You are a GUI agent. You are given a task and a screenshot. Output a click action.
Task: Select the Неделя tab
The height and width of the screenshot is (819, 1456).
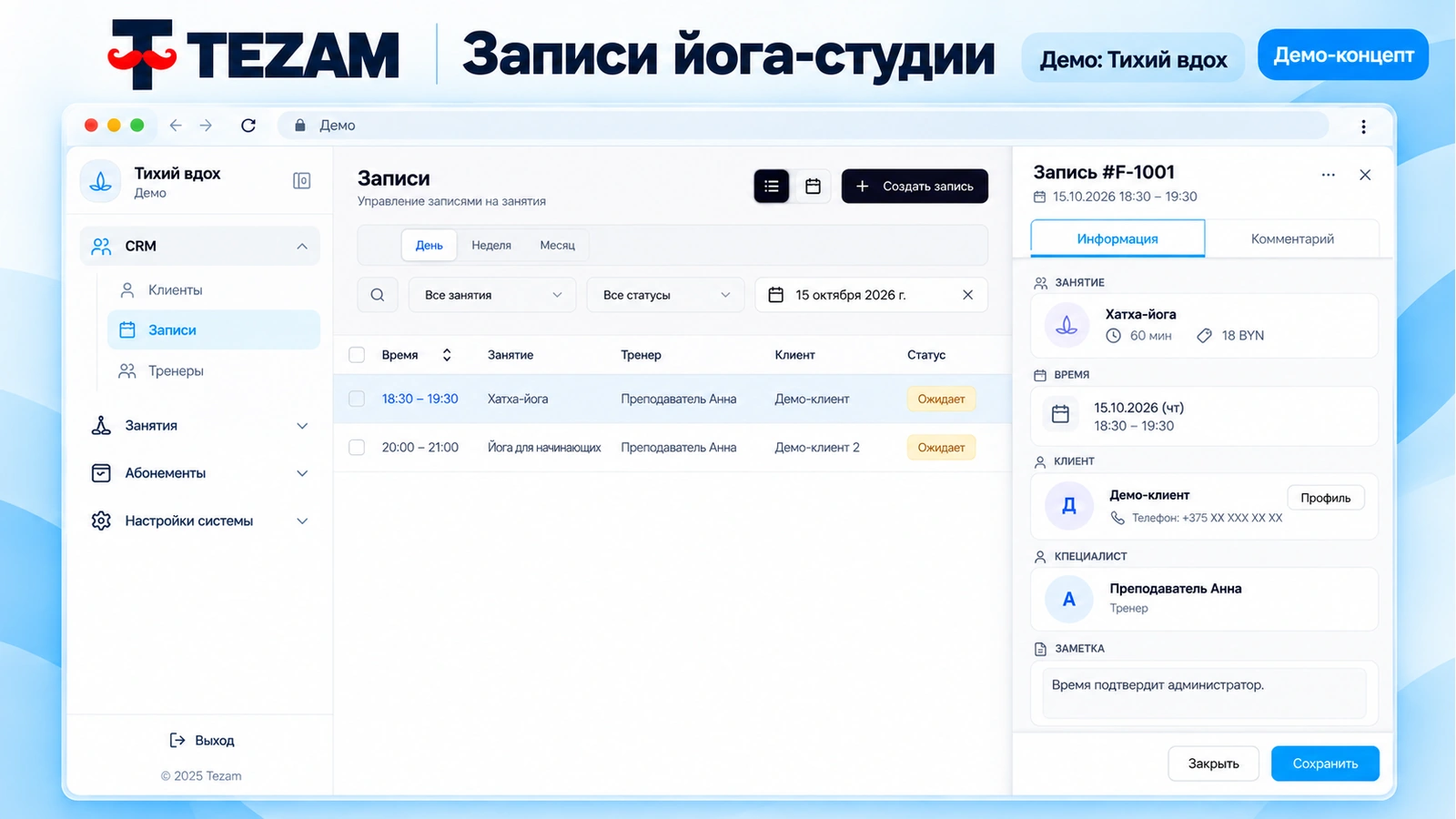click(x=491, y=246)
